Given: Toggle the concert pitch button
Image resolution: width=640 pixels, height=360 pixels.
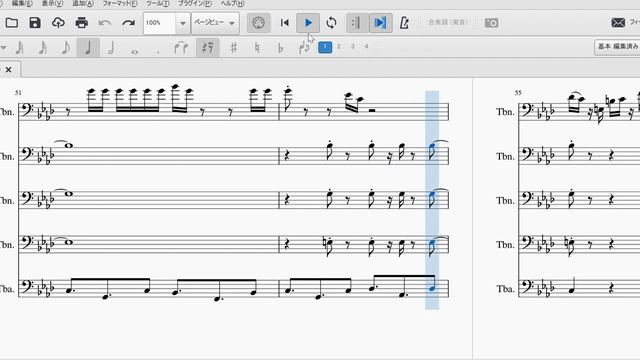Looking at the screenshot, I should point(448,22).
